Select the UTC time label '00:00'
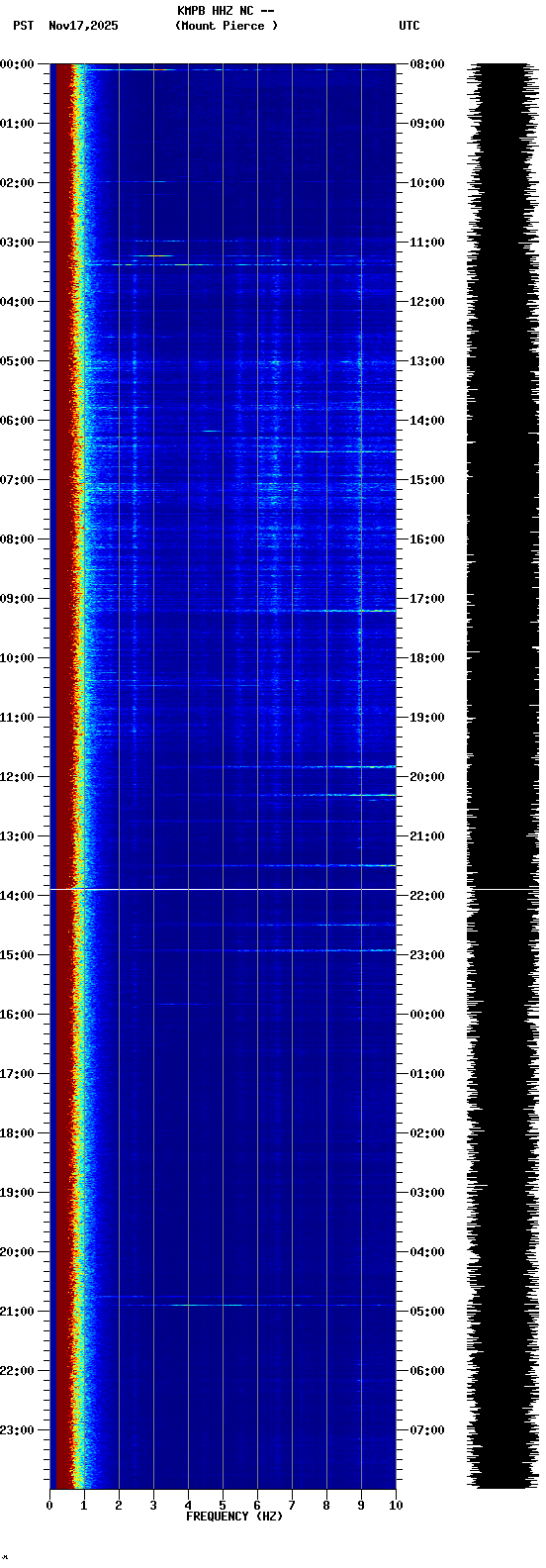The width and height of the screenshot is (546, 1568). coord(427,1015)
